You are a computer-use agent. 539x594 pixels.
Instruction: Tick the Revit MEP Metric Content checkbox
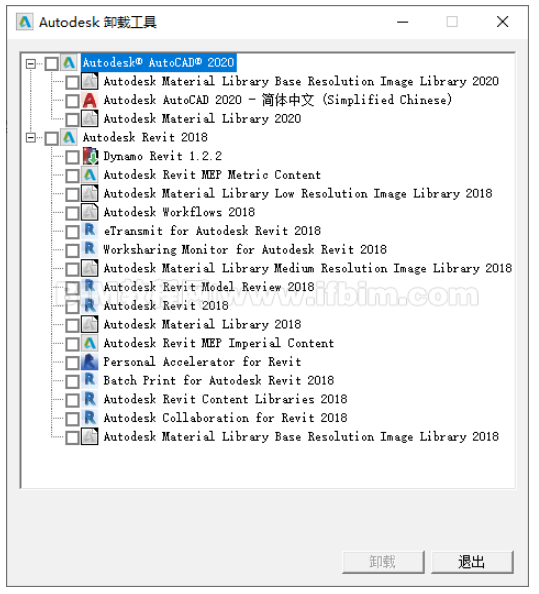(x=72, y=176)
